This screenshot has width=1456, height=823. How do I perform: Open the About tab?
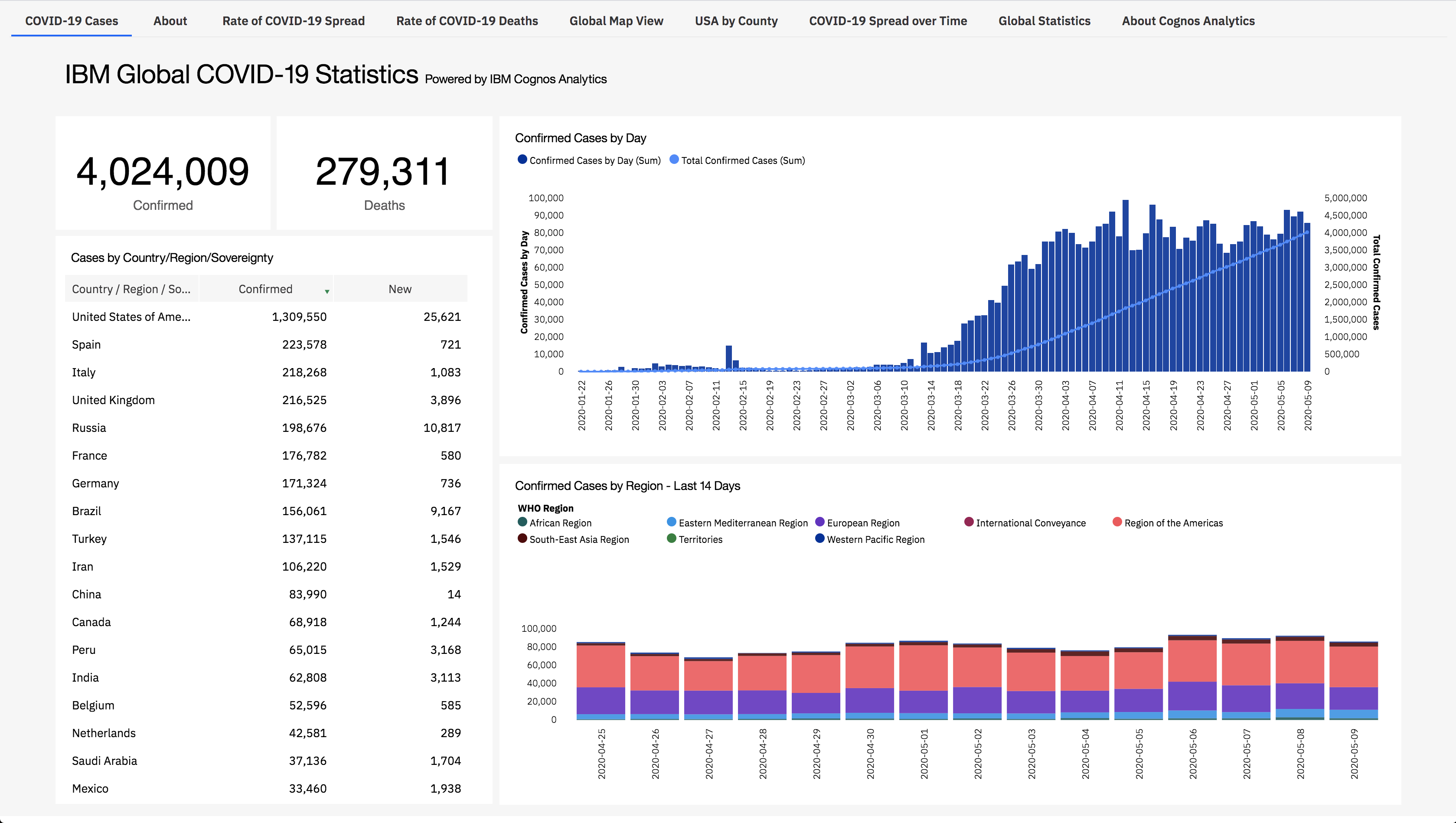coord(170,21)
